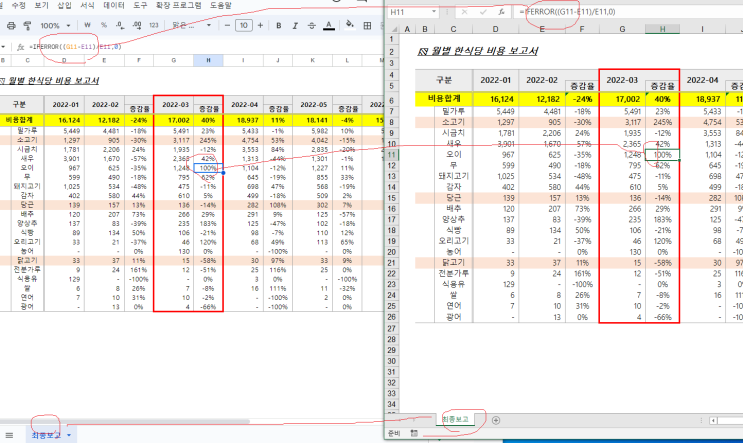Viewport: 743px width, 443px height.
Task: Open the 최종보고 tab dropdown arrow
Action: point(69,435)
